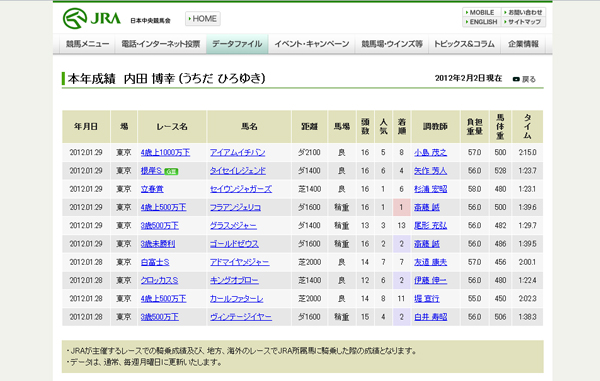Open the 4歳上500万下 race on 2012.01.29
600x381 pixels.
(x=163, y=207)
